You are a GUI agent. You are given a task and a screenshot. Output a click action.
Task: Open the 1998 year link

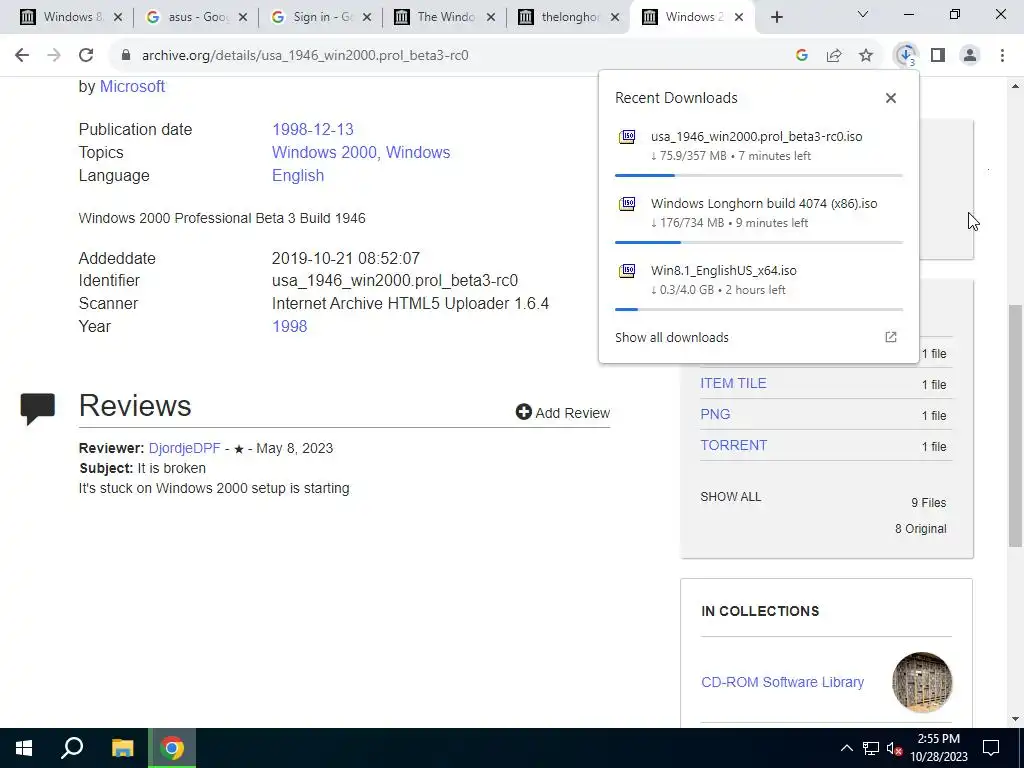(x=289, y=327)
